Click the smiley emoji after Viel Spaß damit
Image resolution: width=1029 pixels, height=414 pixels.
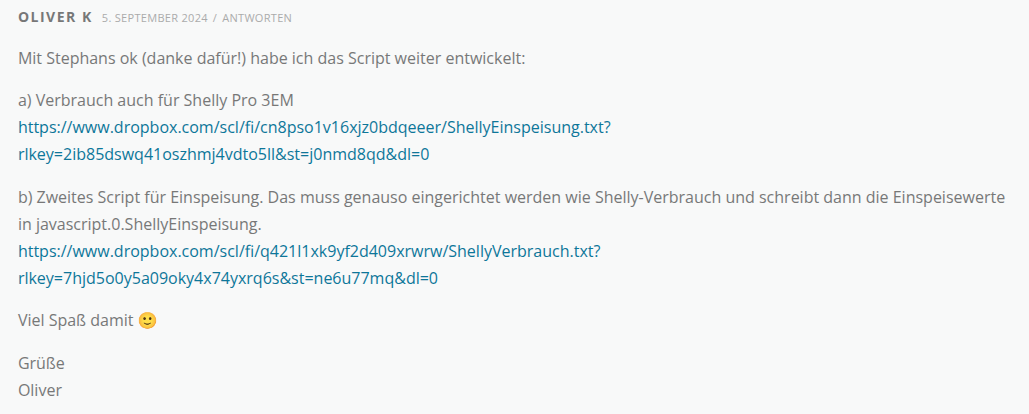[x=147, y=321]
